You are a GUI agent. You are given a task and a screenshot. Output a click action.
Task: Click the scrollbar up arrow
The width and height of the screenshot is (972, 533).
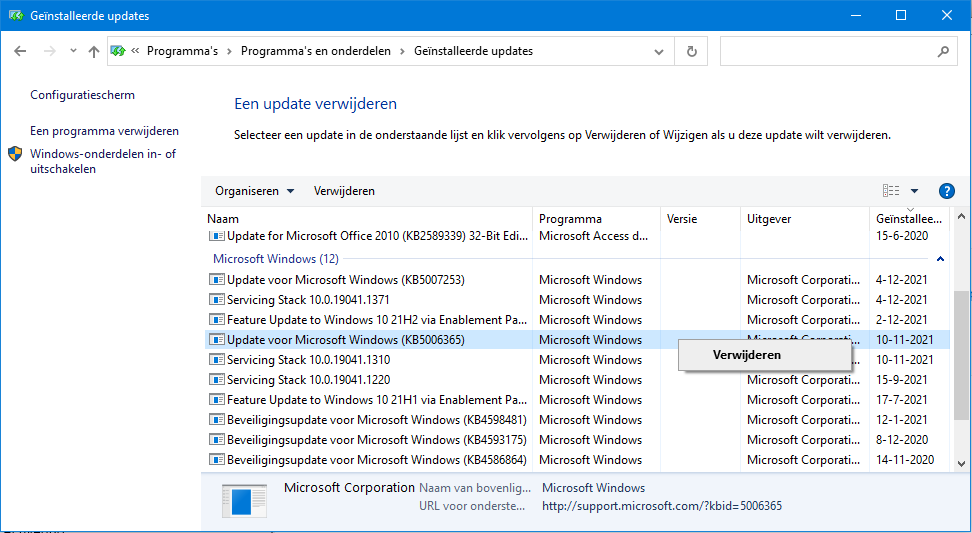point(961,217)
